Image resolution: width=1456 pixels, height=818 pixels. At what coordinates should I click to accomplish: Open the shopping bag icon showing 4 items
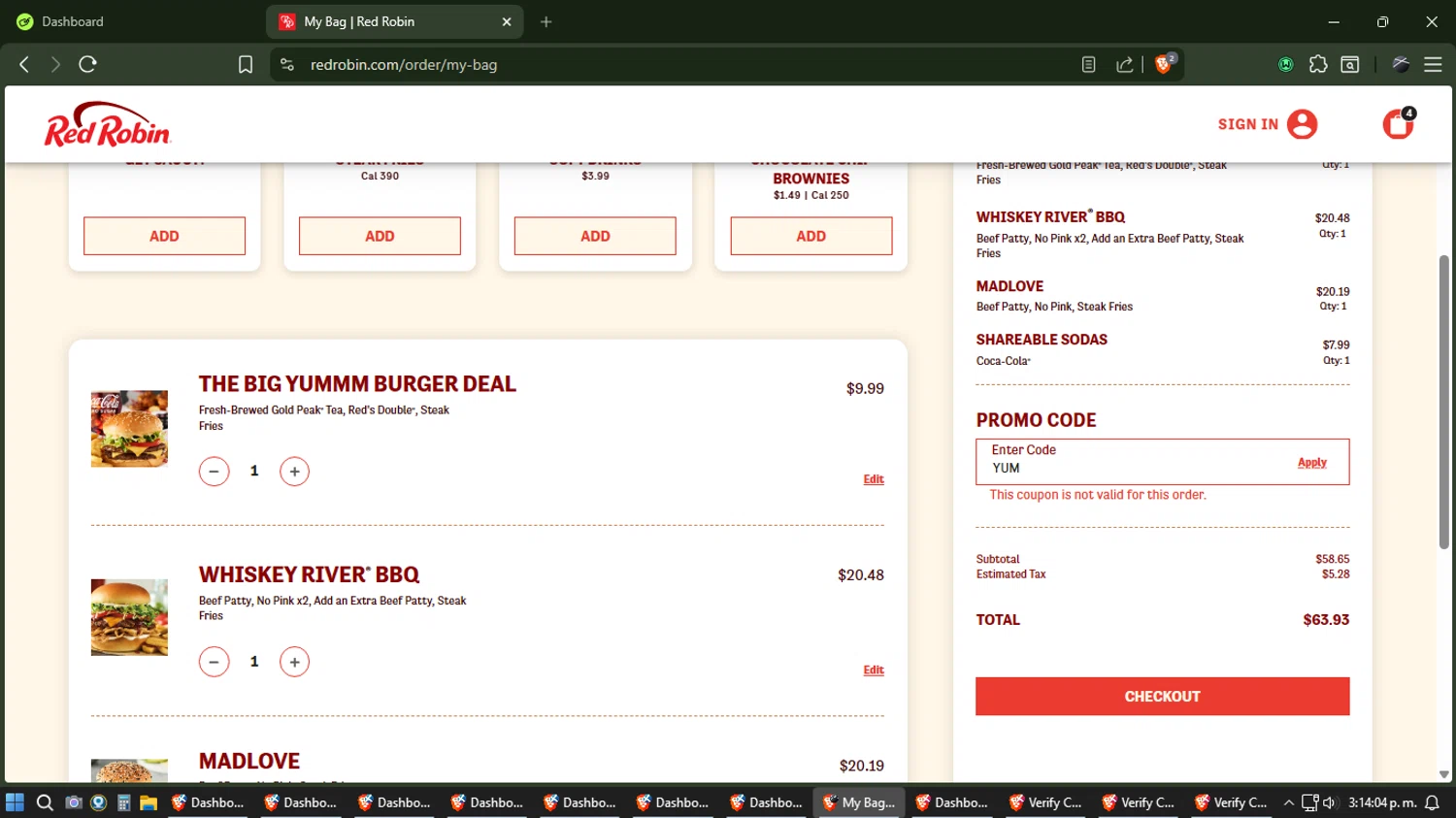coord(1399,123)
